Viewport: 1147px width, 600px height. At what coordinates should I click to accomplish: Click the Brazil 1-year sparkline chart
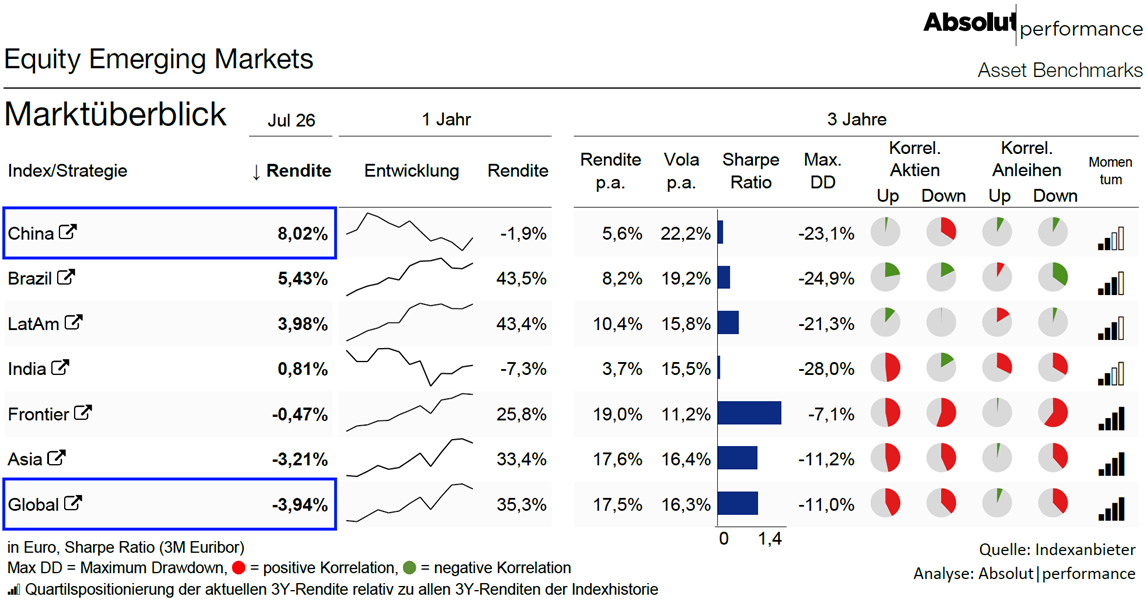[410, 277]
